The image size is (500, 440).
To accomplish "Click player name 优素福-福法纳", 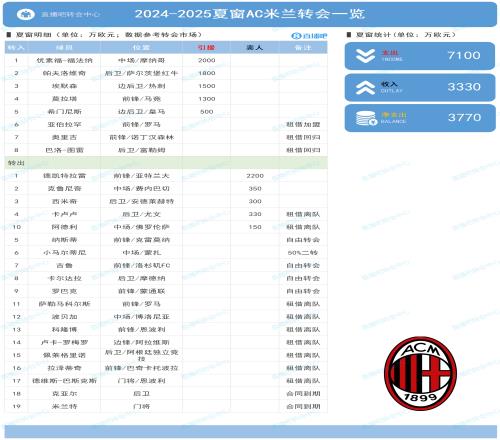I will (x=64, y=60).
